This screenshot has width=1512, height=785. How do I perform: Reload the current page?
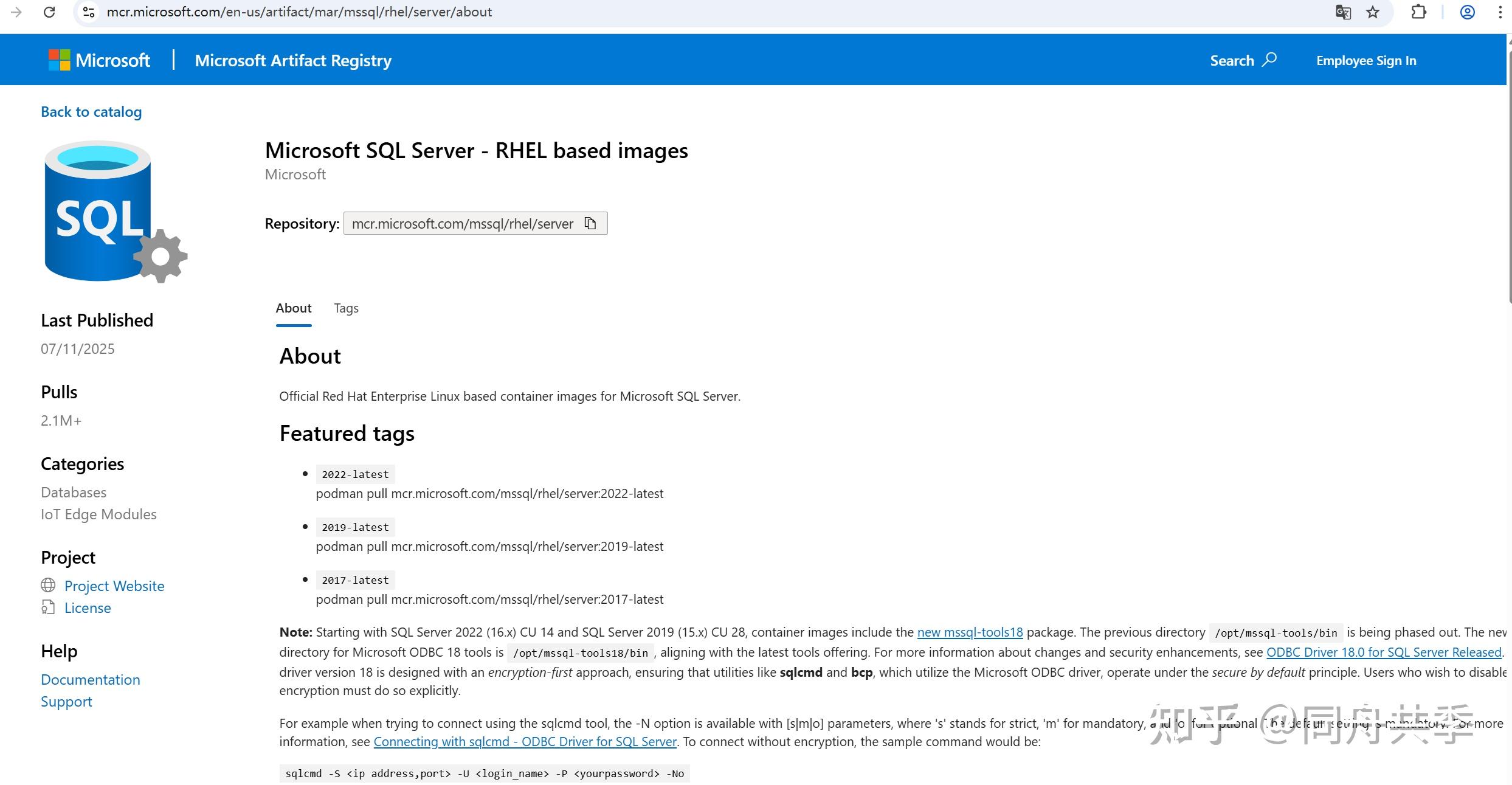50,12
